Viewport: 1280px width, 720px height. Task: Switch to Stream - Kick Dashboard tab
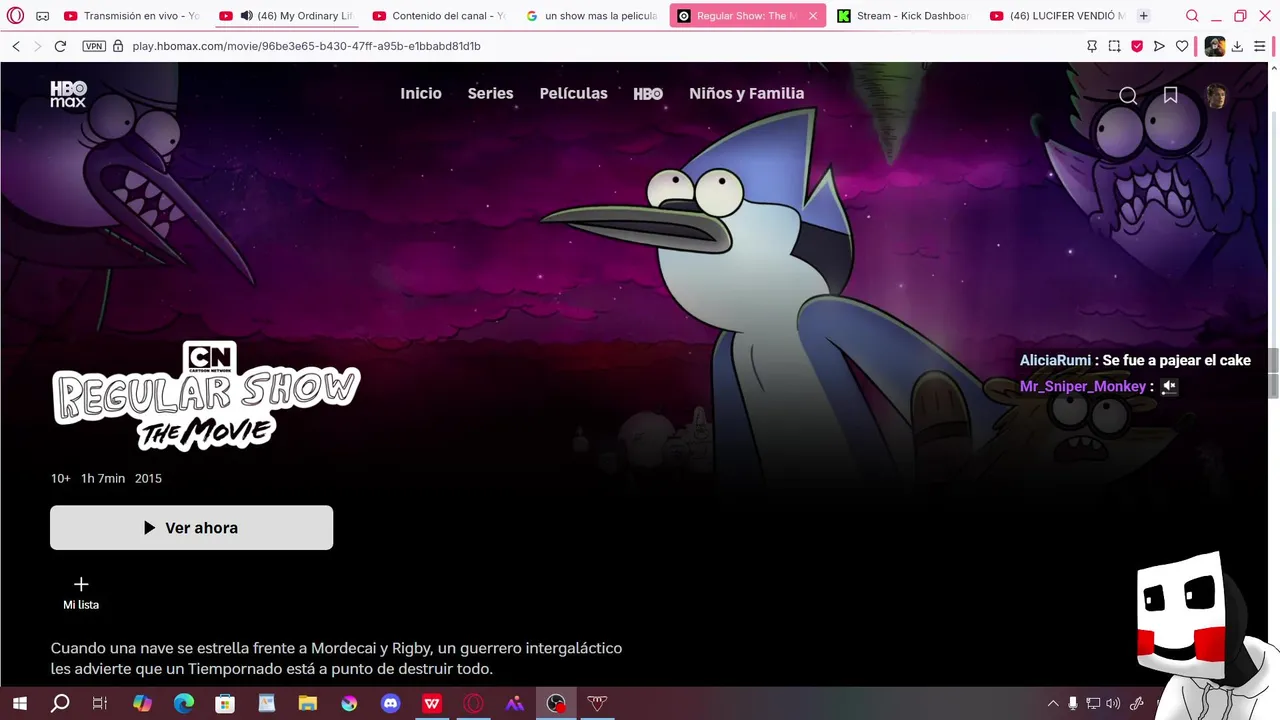(903, 16)
